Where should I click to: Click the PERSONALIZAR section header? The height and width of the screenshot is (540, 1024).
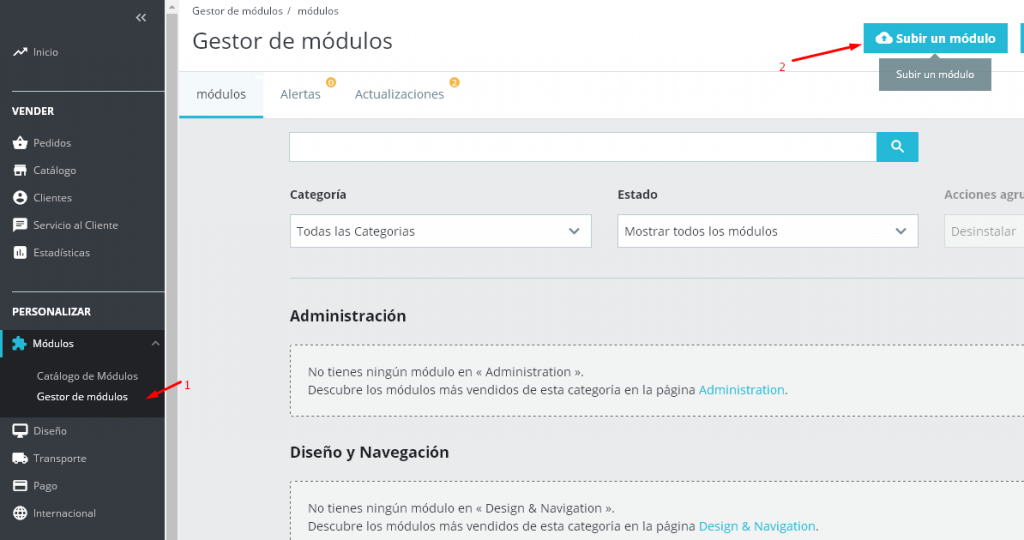51,311
